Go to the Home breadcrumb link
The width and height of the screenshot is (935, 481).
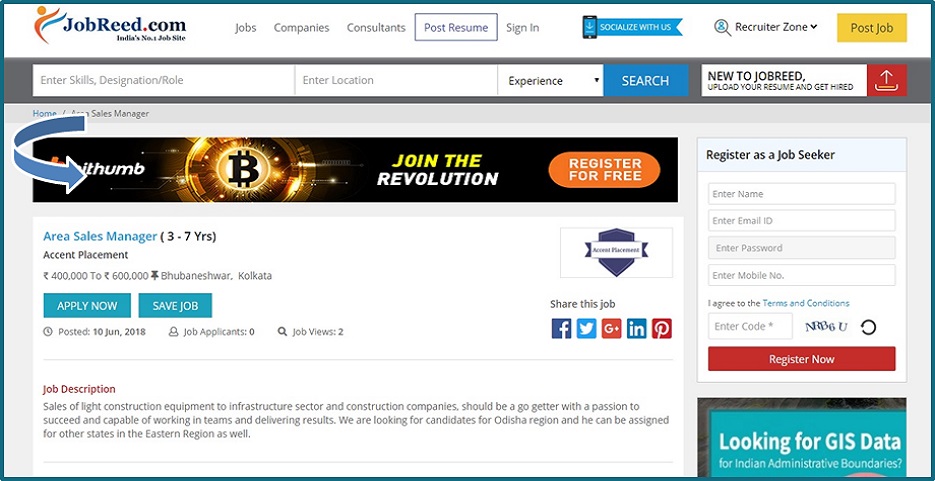tap(44, 113)
